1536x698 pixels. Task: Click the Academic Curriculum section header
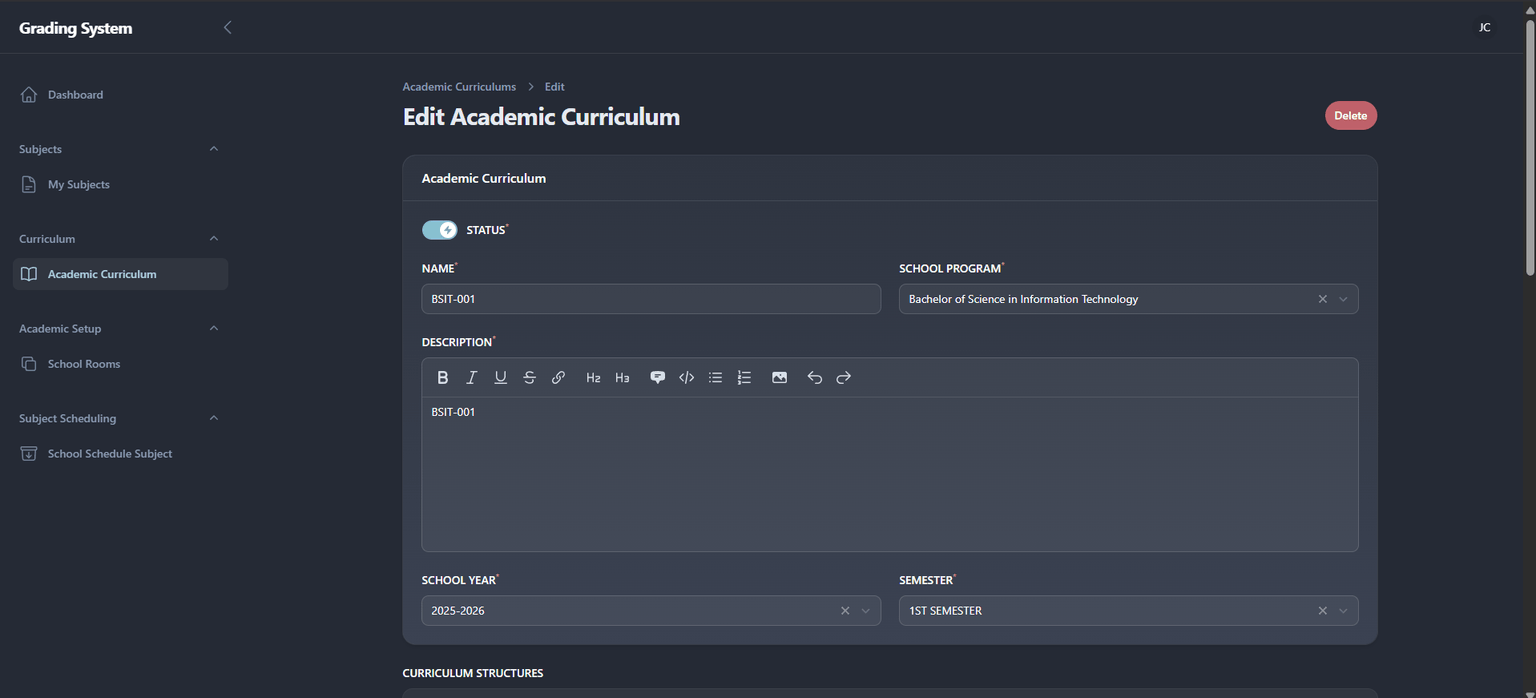pyautogui.click(x=484, y=178)
